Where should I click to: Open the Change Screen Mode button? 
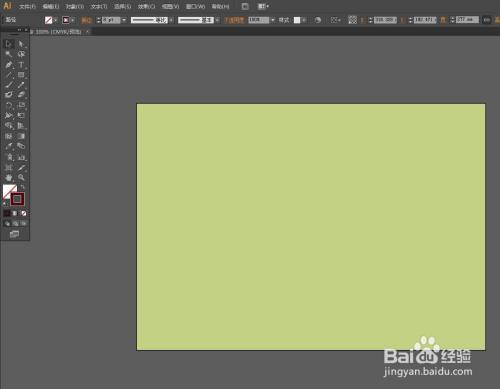pos(14,234)
